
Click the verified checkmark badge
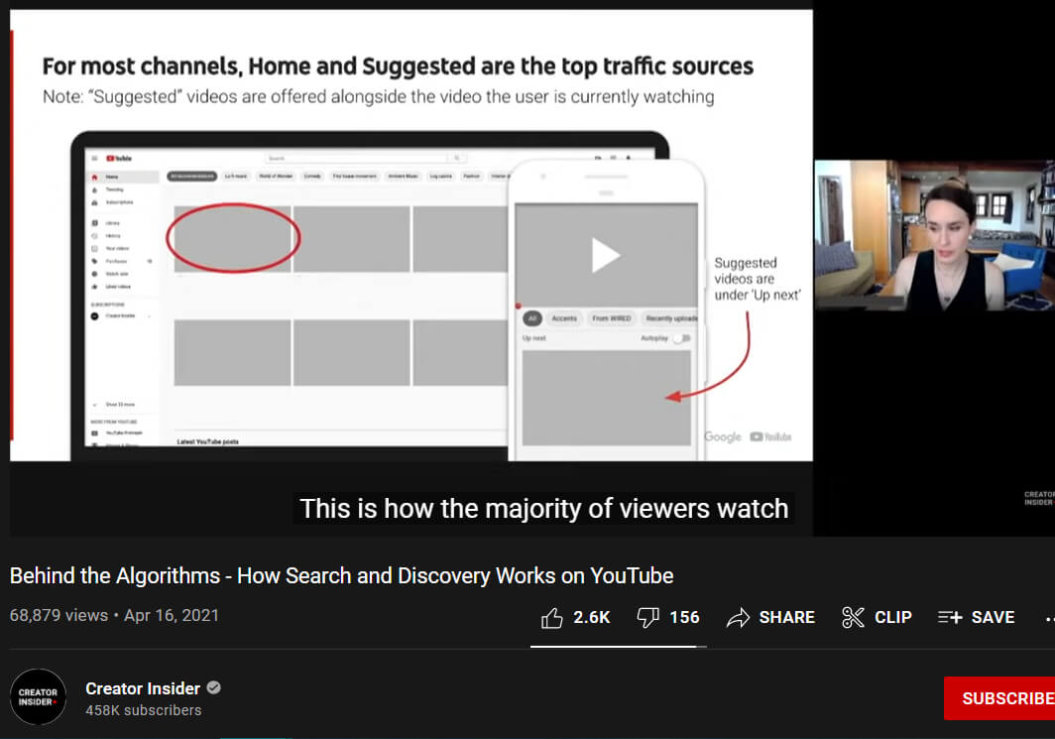[x=214, y=688]
